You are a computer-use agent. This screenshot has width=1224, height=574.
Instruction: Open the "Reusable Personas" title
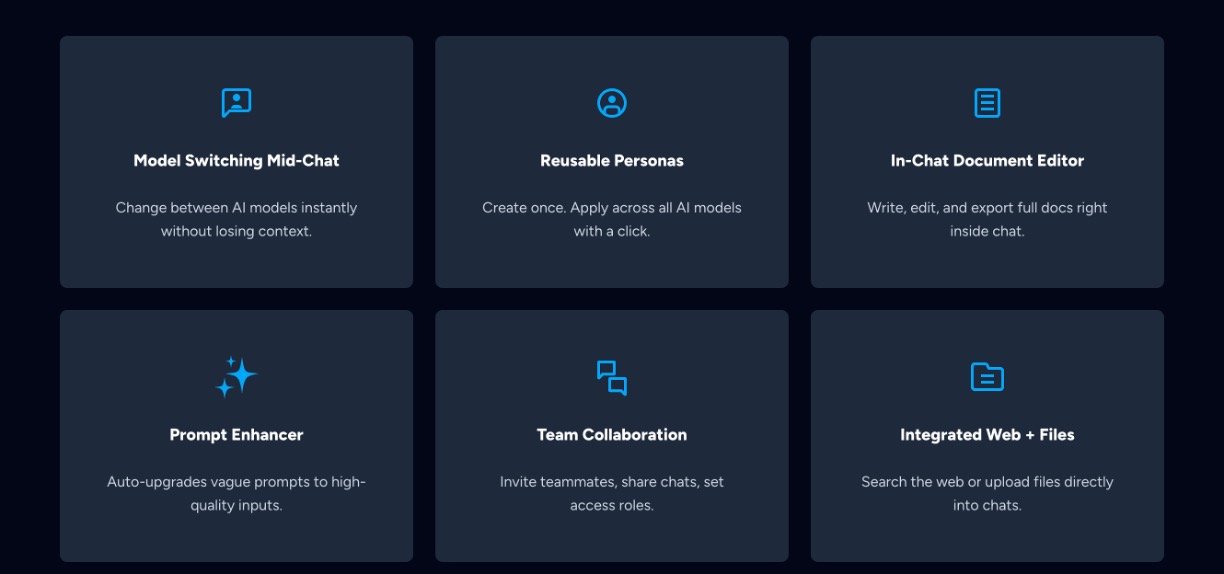611,161
